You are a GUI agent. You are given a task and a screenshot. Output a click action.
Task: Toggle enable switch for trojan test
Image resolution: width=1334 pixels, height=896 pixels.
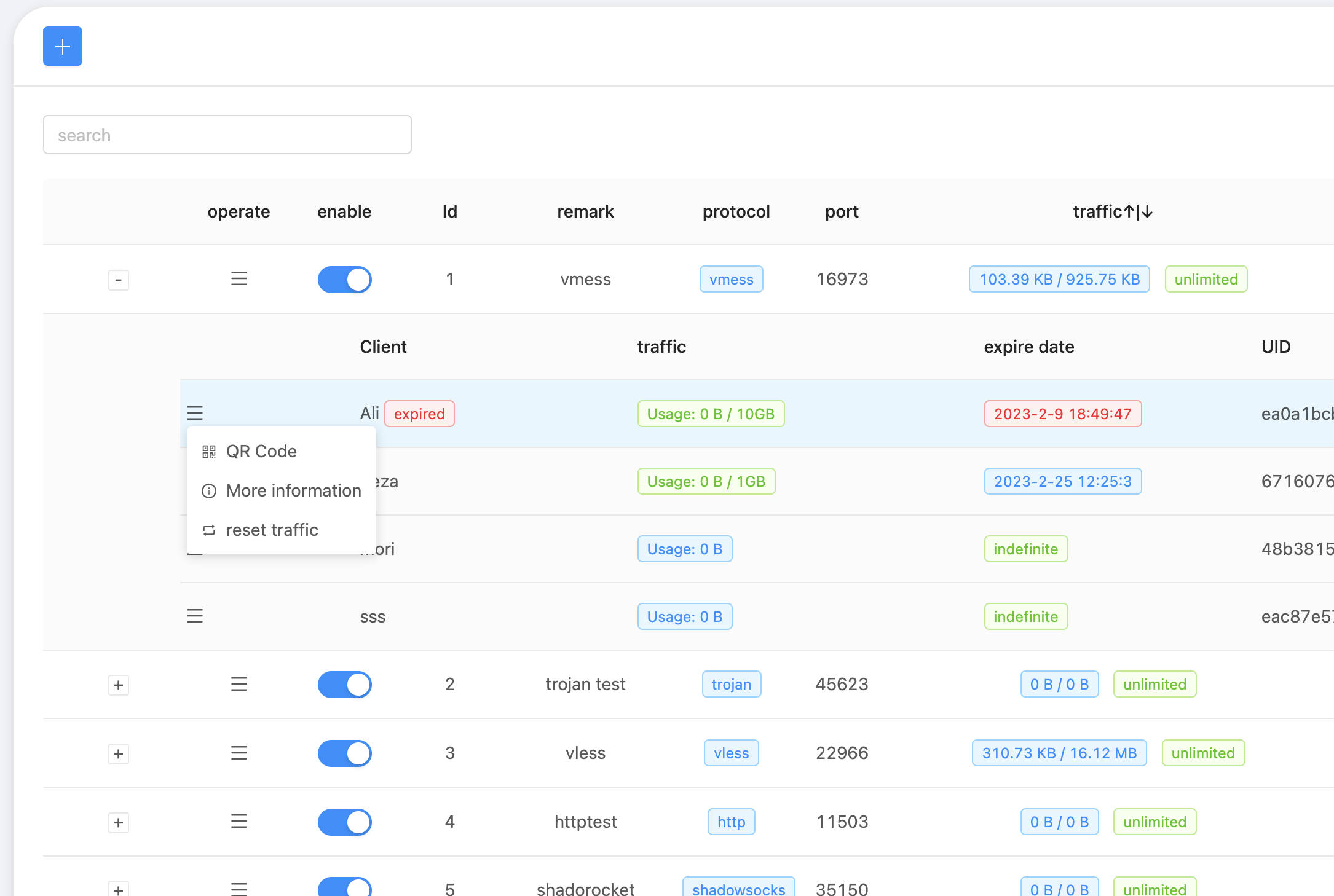[344, 685]
